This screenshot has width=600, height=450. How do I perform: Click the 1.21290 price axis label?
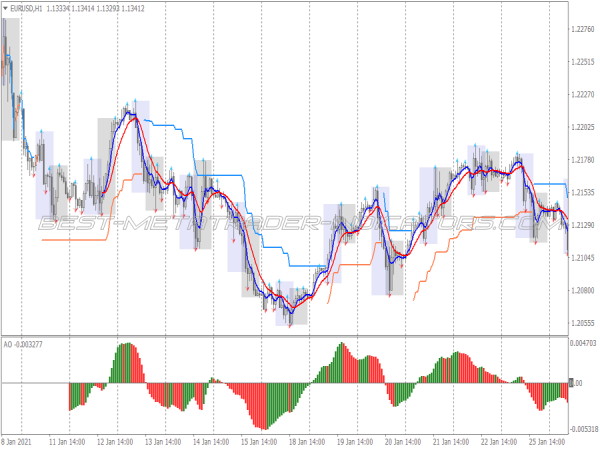[x=583, y=225]
